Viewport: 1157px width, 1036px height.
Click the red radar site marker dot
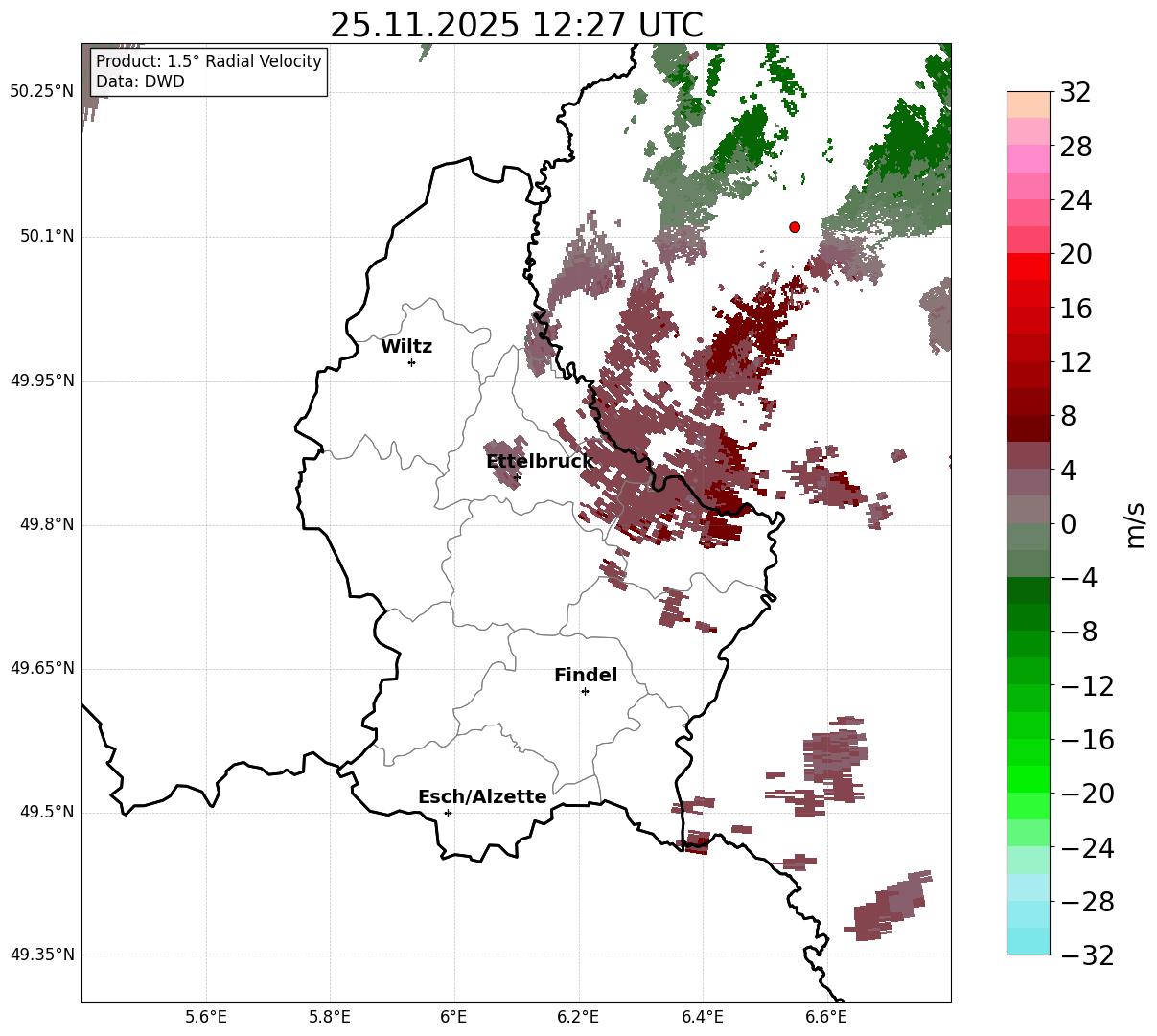tap(795, 227)
